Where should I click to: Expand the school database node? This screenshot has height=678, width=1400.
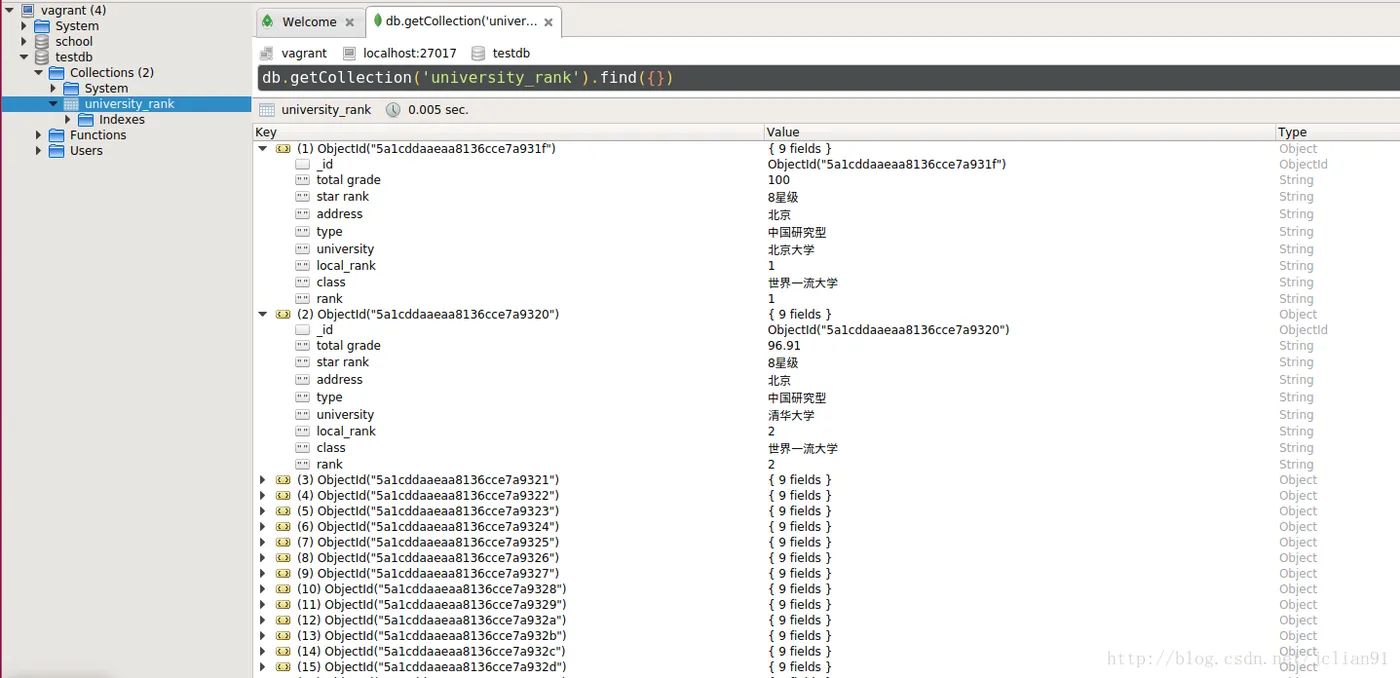click(x=24, y=41)
